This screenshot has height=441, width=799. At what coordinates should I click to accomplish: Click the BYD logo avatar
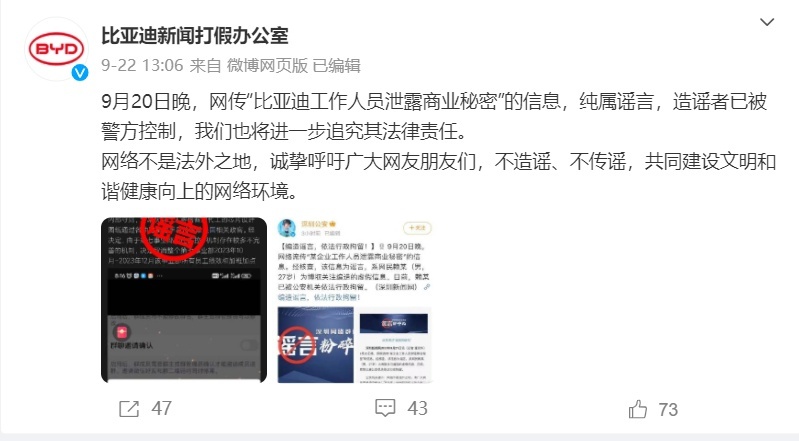pos(56,49)
